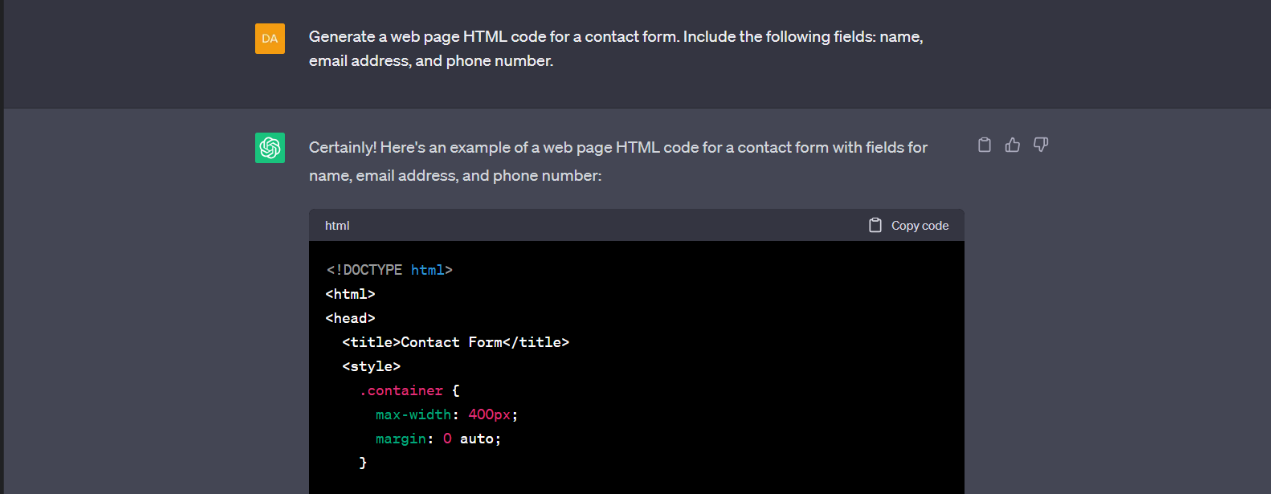Click the <head> tag in the code
The image size is (1271, 494).
351,318
